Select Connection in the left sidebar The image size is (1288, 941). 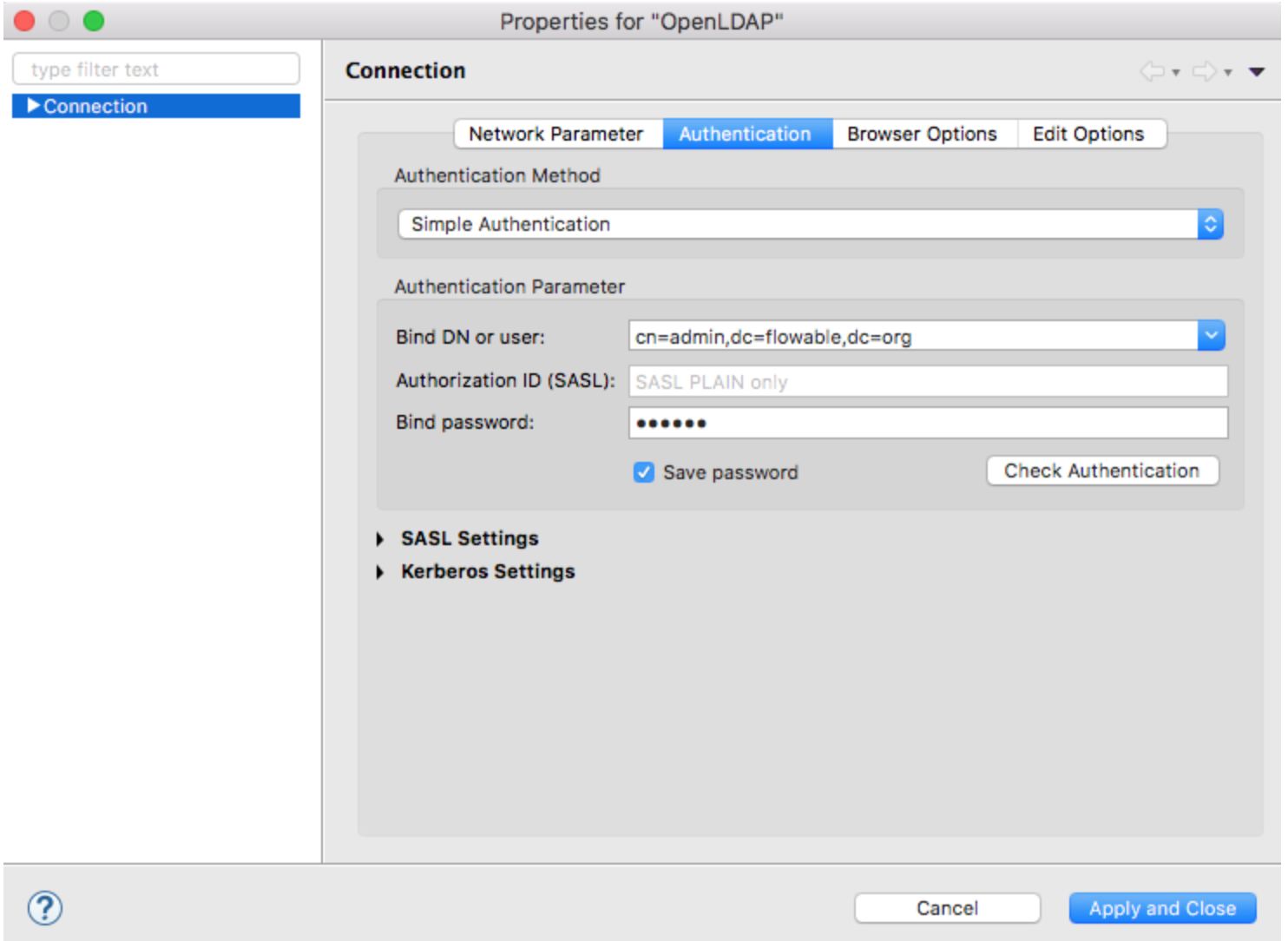click(95, 106)
